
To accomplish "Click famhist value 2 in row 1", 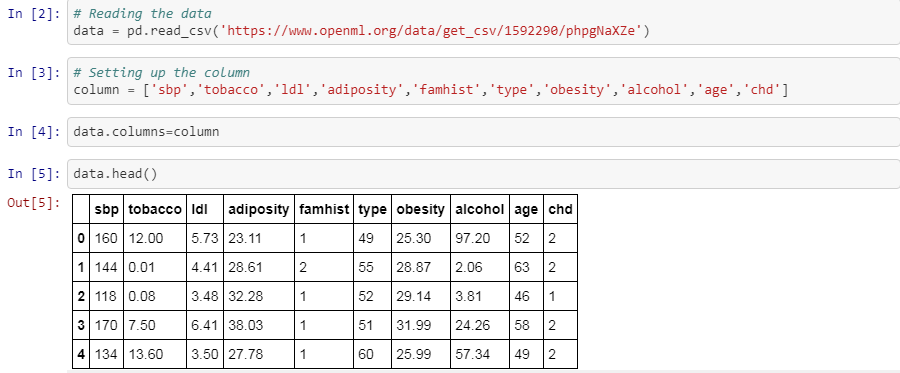I will click(302, 267).
